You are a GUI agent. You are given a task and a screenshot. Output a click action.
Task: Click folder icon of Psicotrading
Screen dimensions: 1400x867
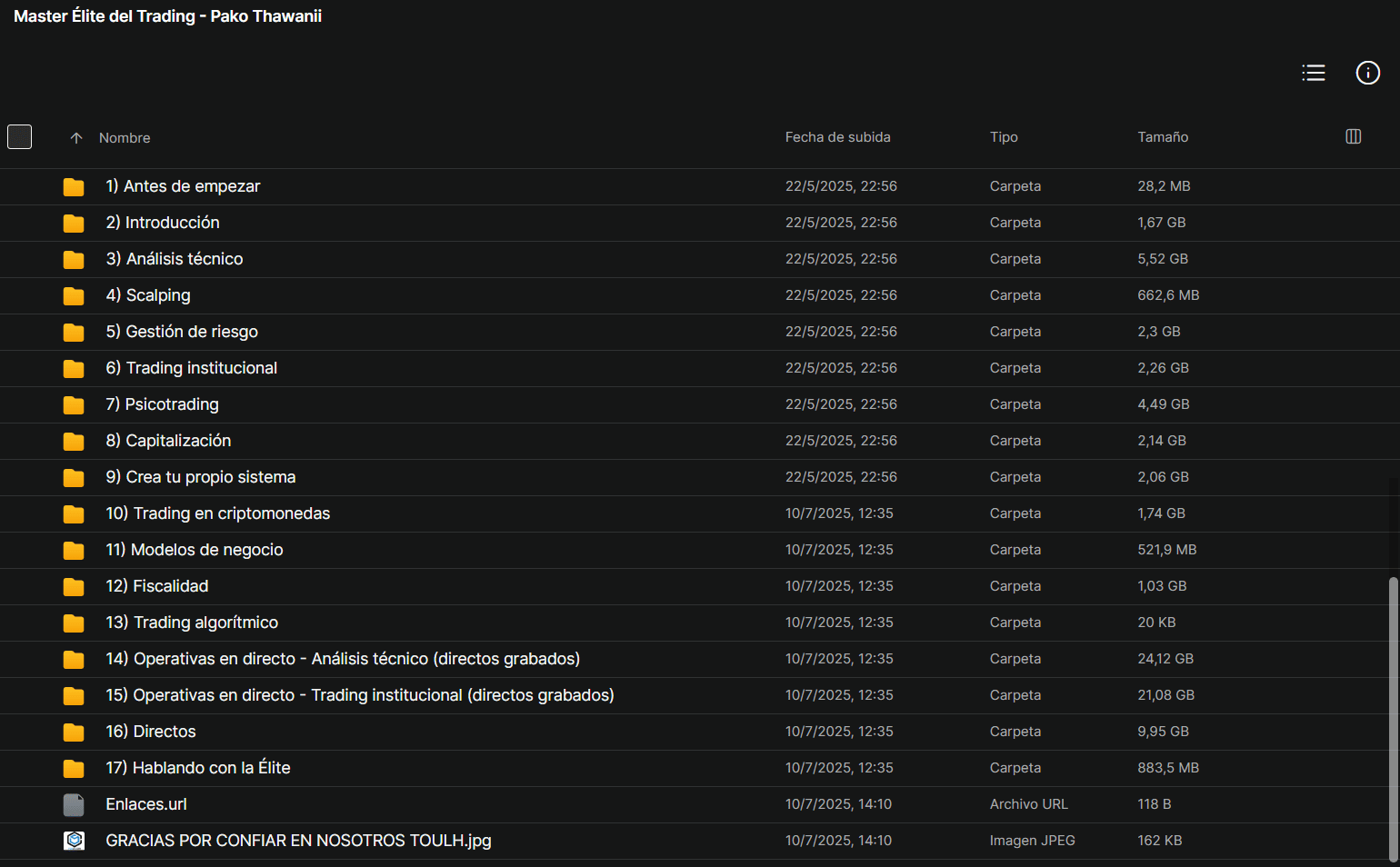tap(74, 405)
